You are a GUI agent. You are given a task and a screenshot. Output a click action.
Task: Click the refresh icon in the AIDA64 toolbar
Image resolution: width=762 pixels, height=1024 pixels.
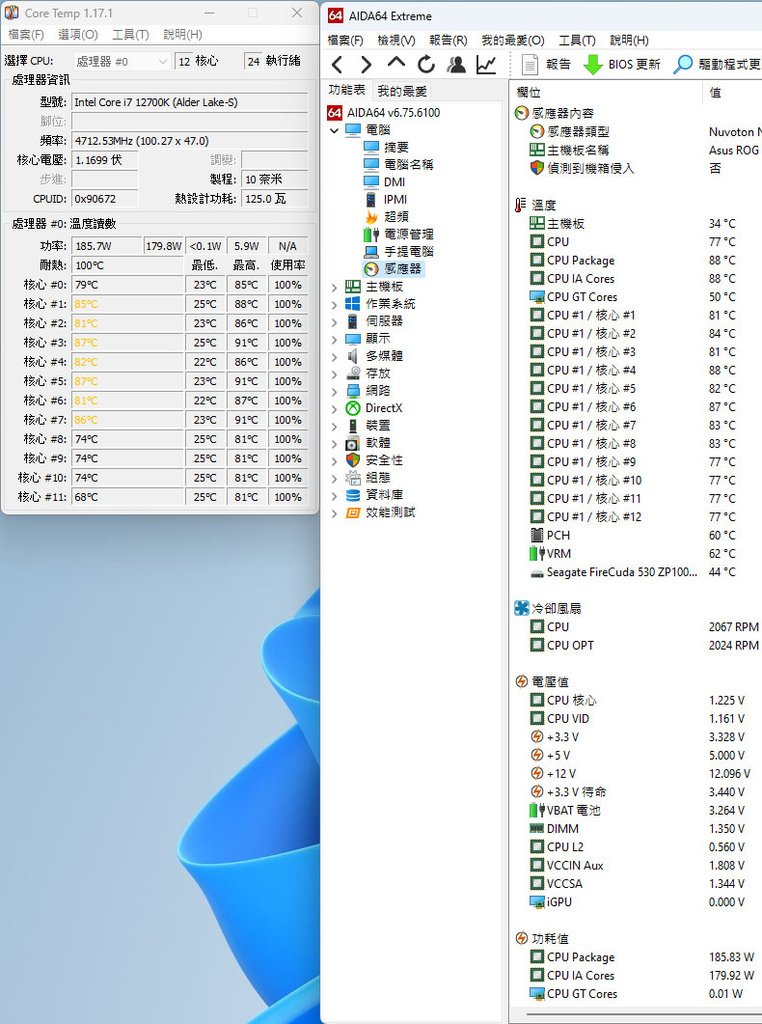(x=426, y=64)
